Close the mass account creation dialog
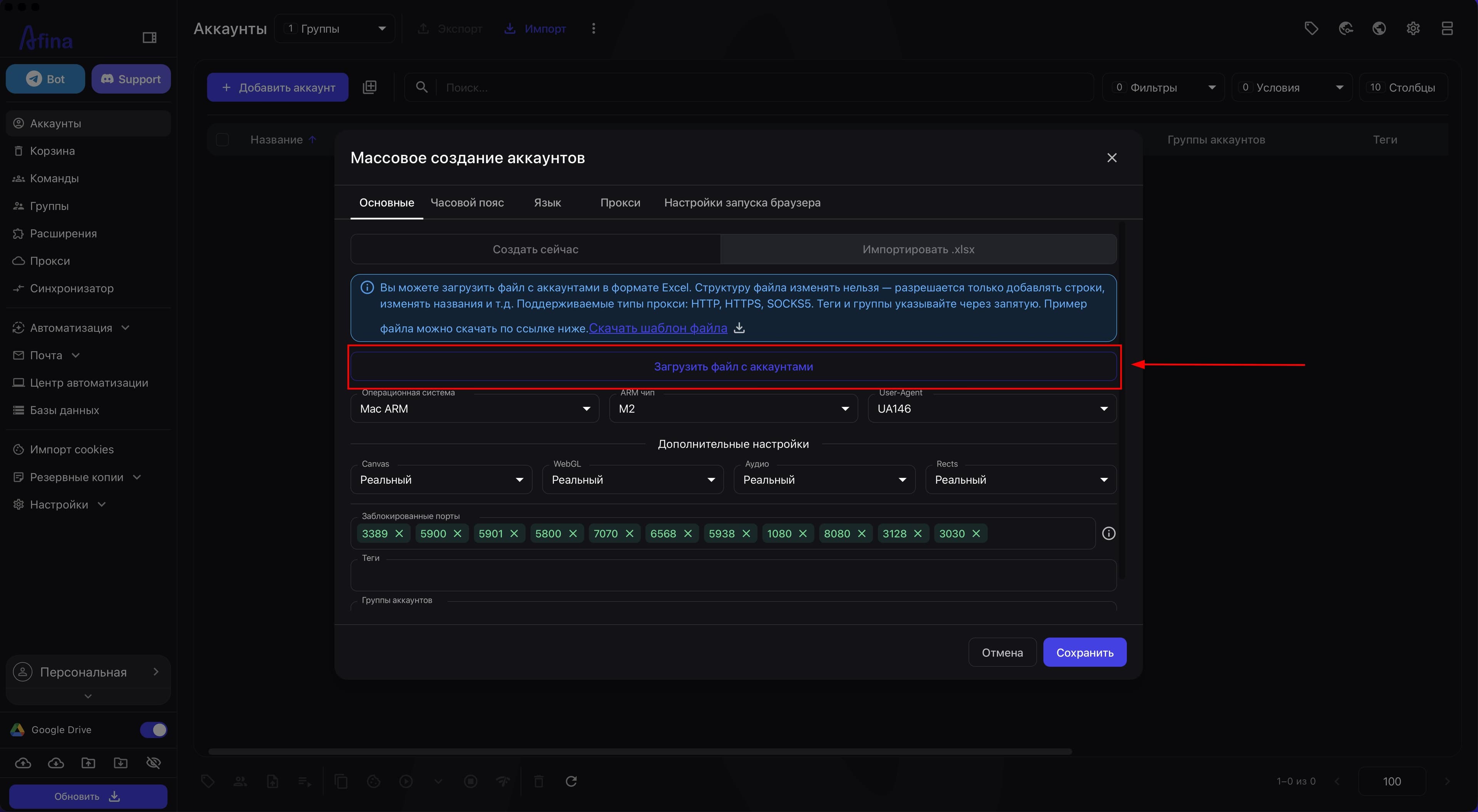1478x812 pixels. 1112,158
